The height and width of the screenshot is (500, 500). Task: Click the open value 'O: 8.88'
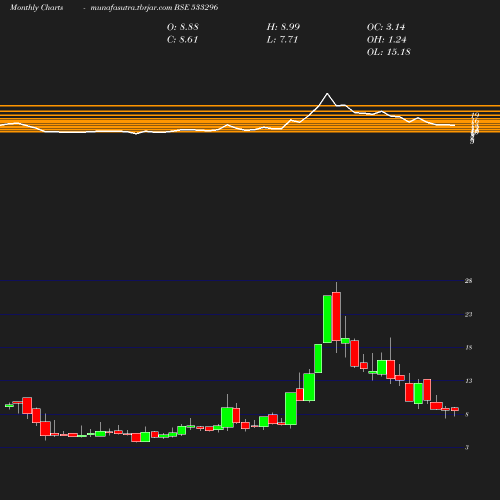coord(183,27)
